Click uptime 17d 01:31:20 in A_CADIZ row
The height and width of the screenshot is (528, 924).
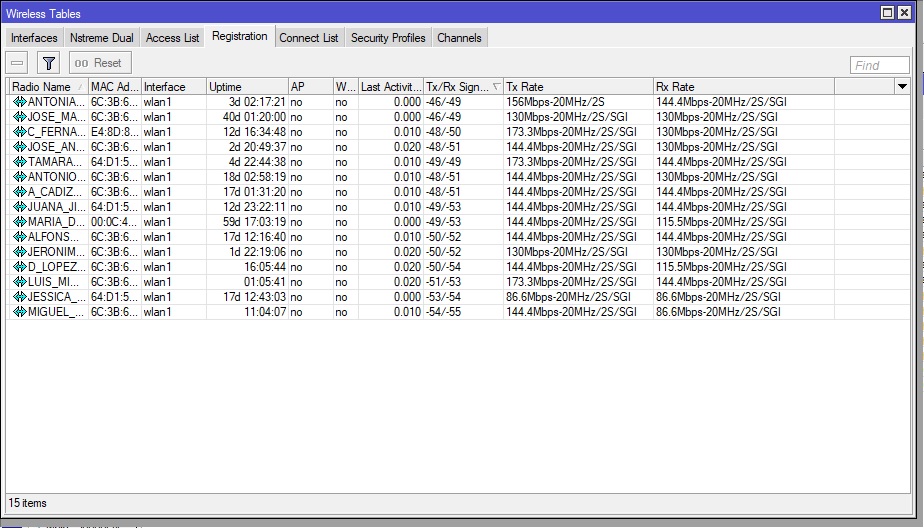254,192
